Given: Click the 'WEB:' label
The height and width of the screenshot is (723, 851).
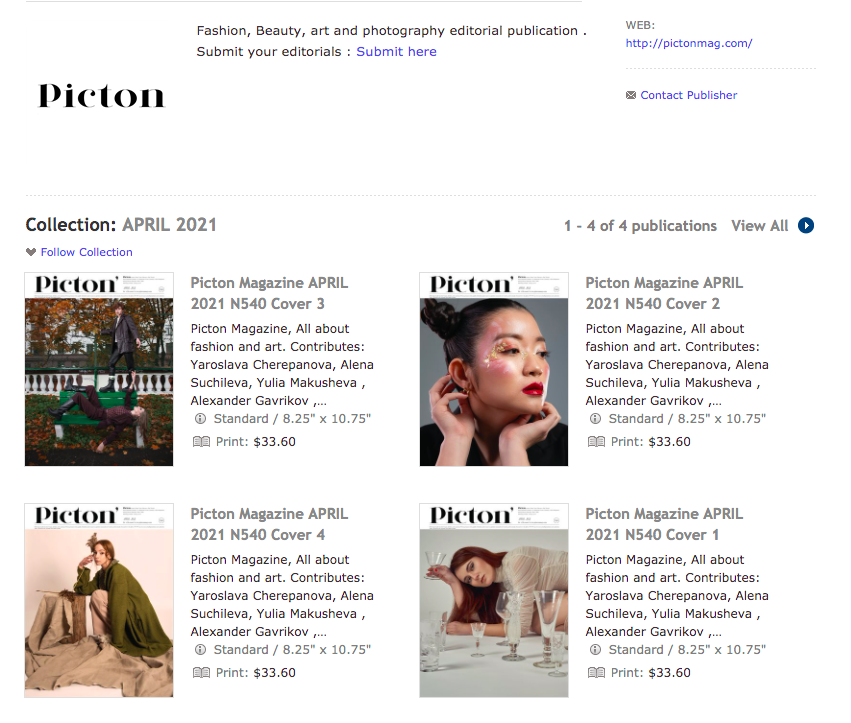Looking at the screenshot, I should point(640,25).
